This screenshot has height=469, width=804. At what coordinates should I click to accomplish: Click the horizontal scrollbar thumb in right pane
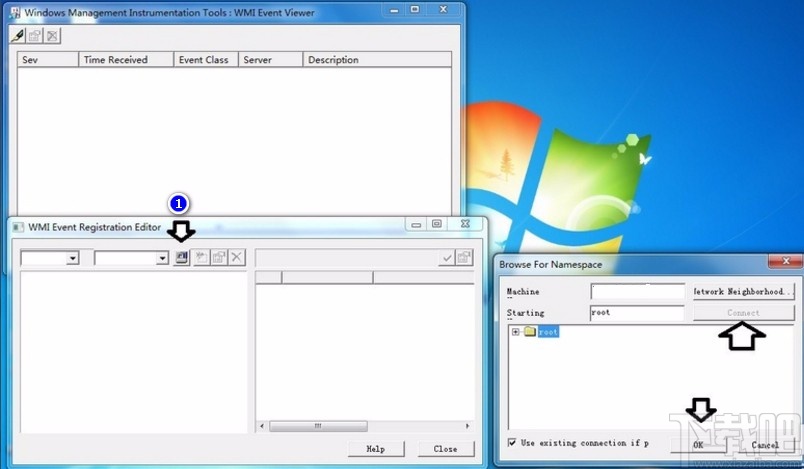(x=318, y=426)
